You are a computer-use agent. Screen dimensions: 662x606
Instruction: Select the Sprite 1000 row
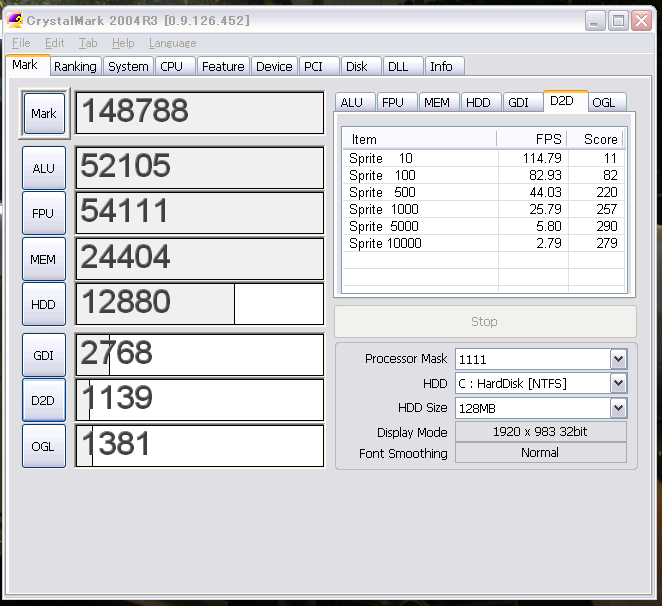point(484,209)
